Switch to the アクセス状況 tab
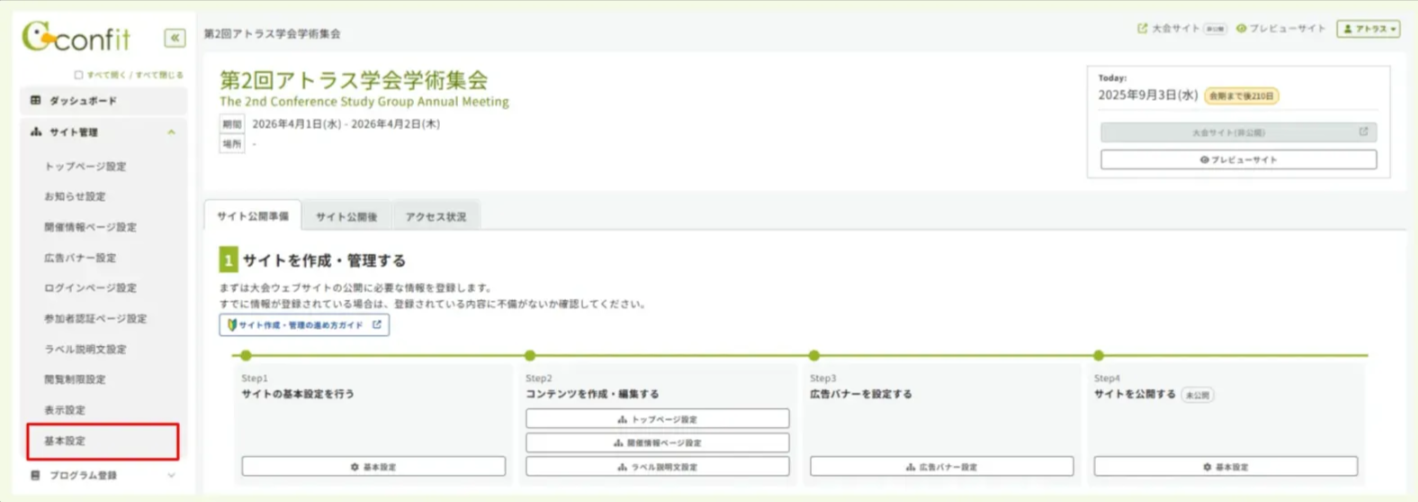1418x502 pixels. (435, 216)
